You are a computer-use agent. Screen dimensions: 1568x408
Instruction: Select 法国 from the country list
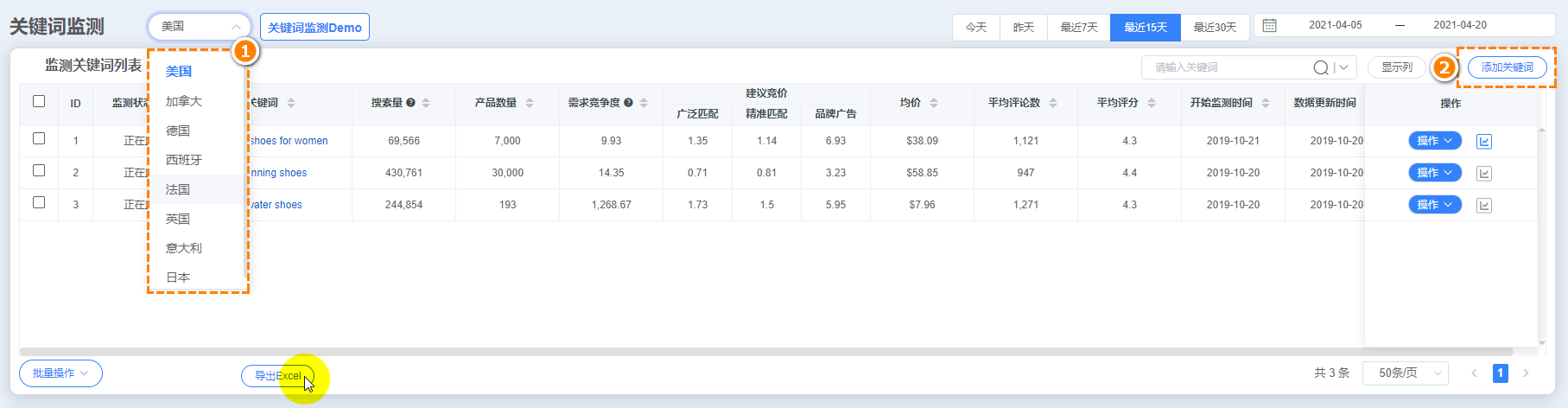tap(179, 189)
